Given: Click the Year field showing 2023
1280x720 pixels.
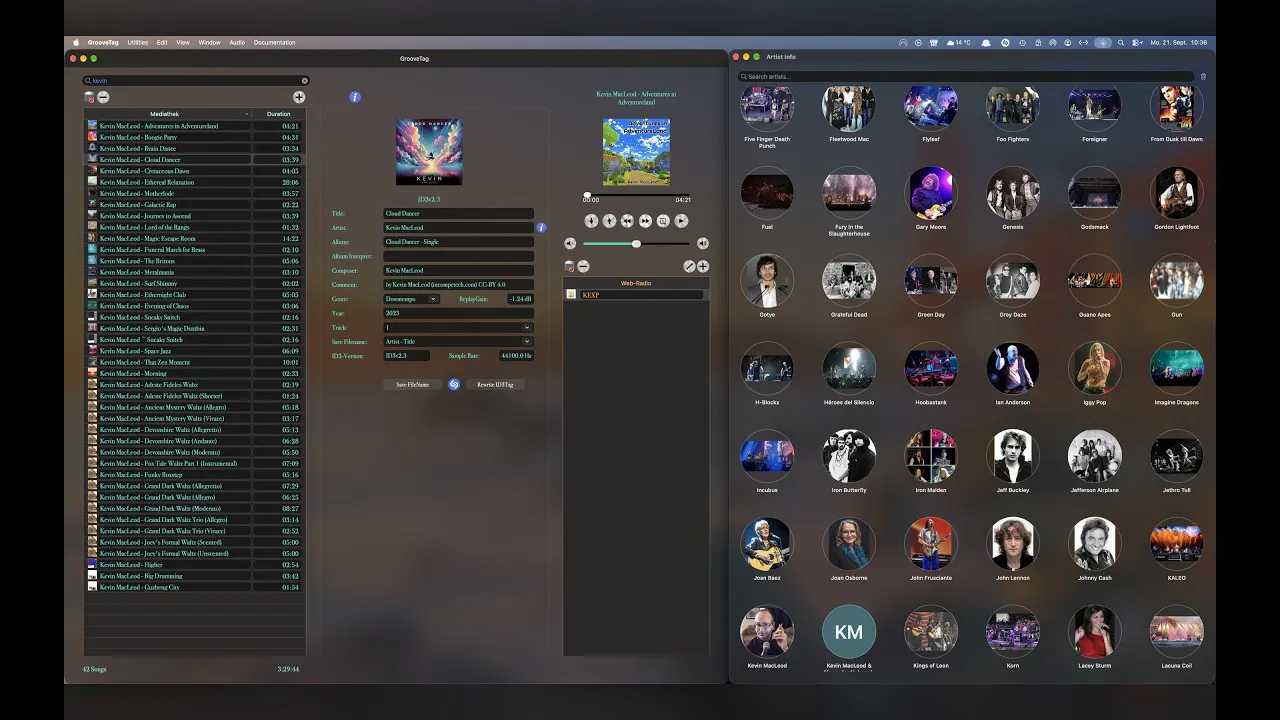Looking at the screenshot, I should tap(458, 313).
